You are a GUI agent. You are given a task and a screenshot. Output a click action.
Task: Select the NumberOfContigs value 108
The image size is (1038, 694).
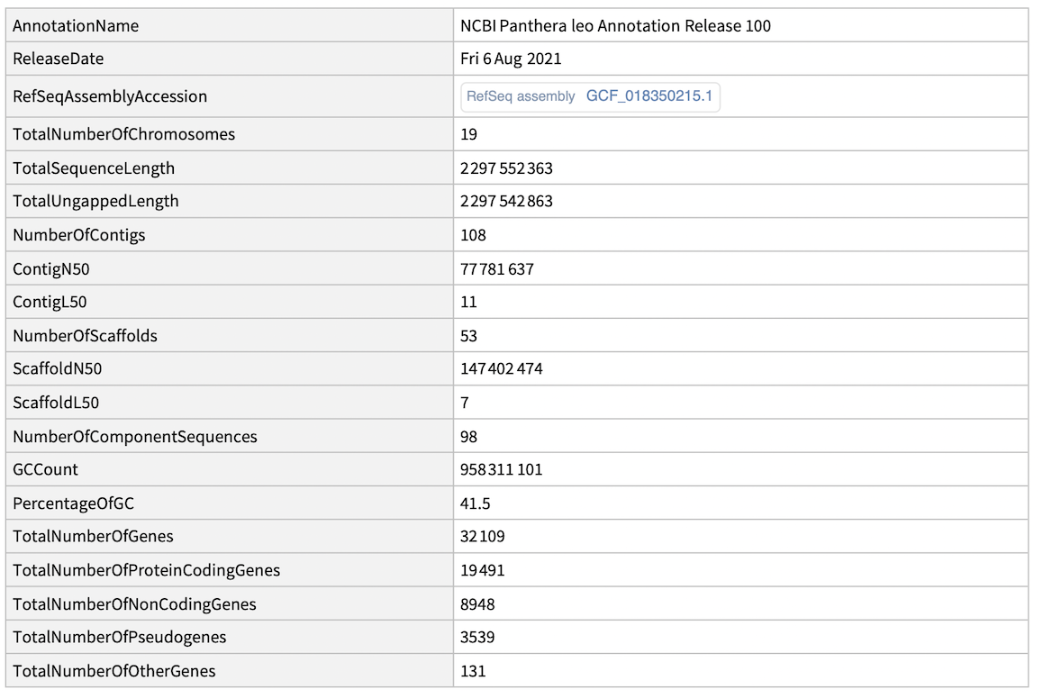[x=472, y=235]
